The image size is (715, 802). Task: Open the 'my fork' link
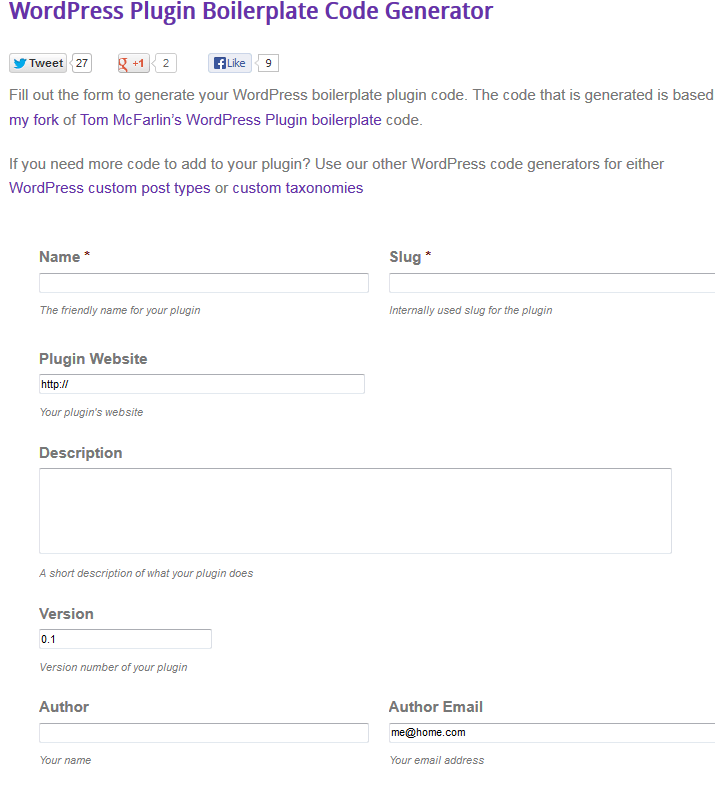34,120
